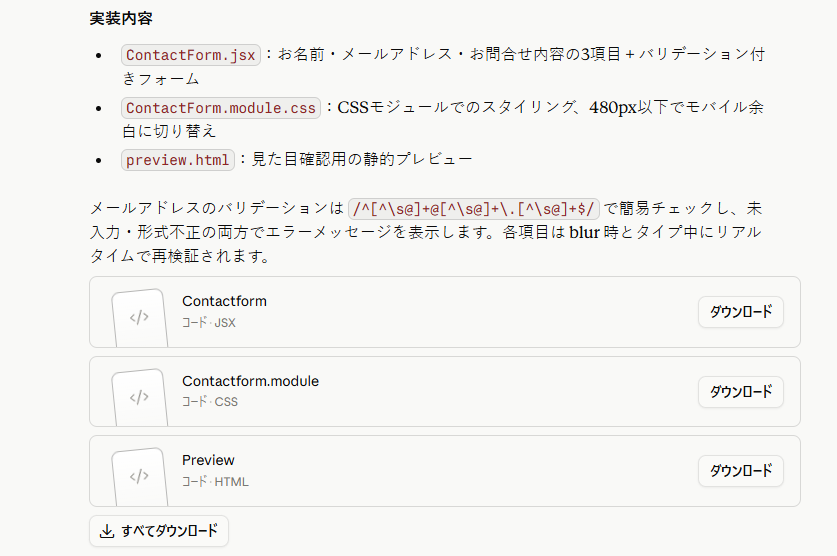Download the Contactform.module CSS file
Screen dimensions: 837x556
(740, 392)
